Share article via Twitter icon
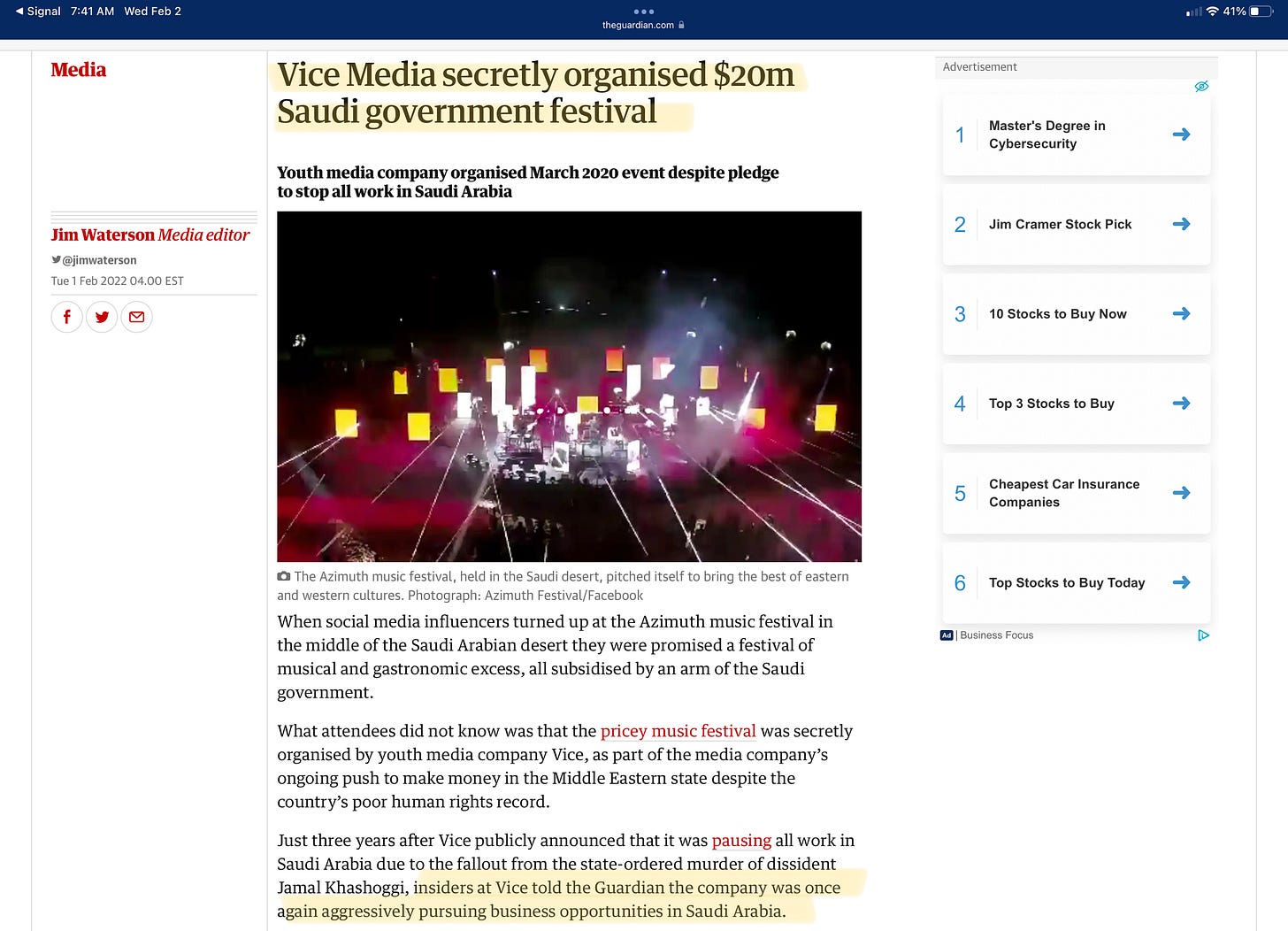 tap(102, 317)
